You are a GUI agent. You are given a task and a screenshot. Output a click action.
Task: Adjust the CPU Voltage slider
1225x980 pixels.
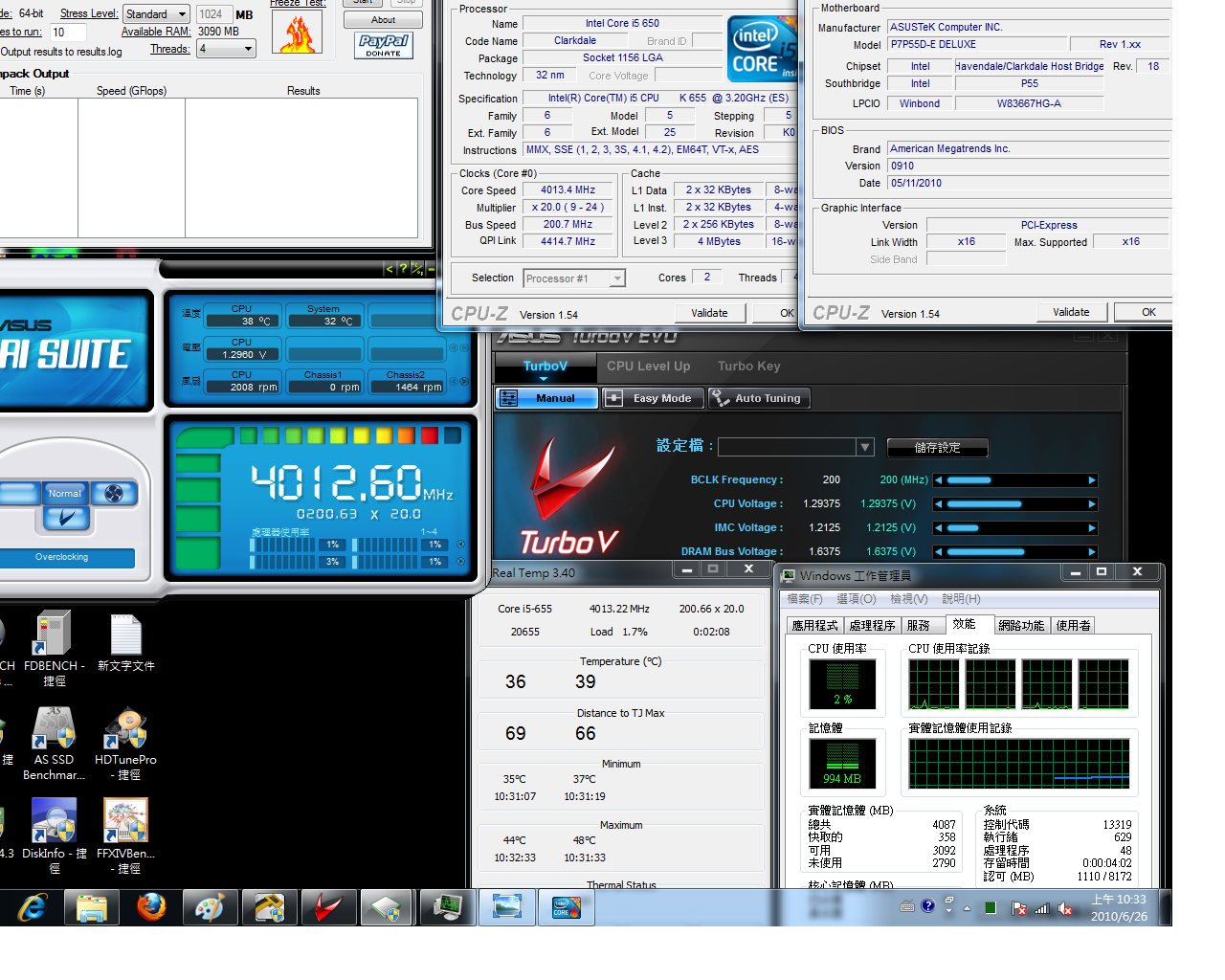[x=1015, y=504]
